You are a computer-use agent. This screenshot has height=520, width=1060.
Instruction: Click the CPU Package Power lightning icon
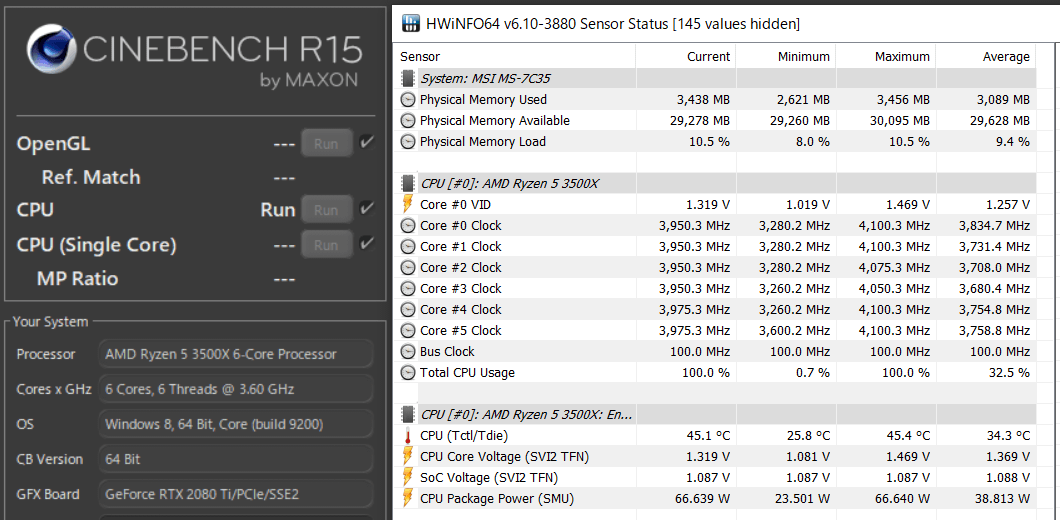pos(408,498)
